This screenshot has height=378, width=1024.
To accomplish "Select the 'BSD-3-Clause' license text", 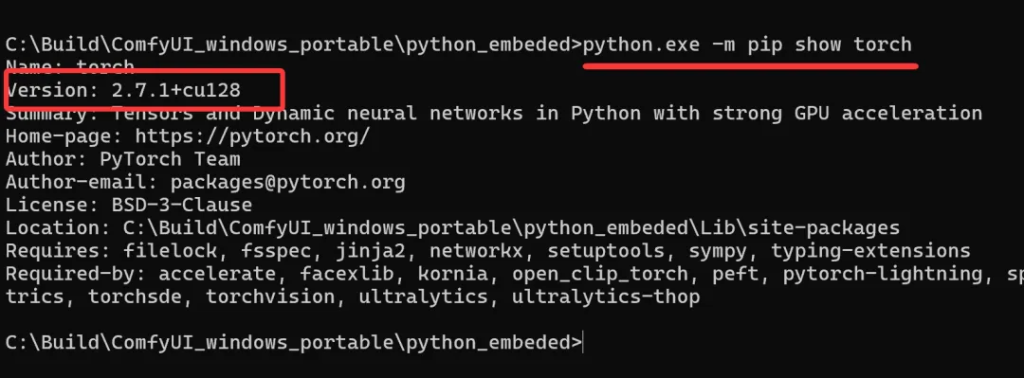I will click(182, 205).
